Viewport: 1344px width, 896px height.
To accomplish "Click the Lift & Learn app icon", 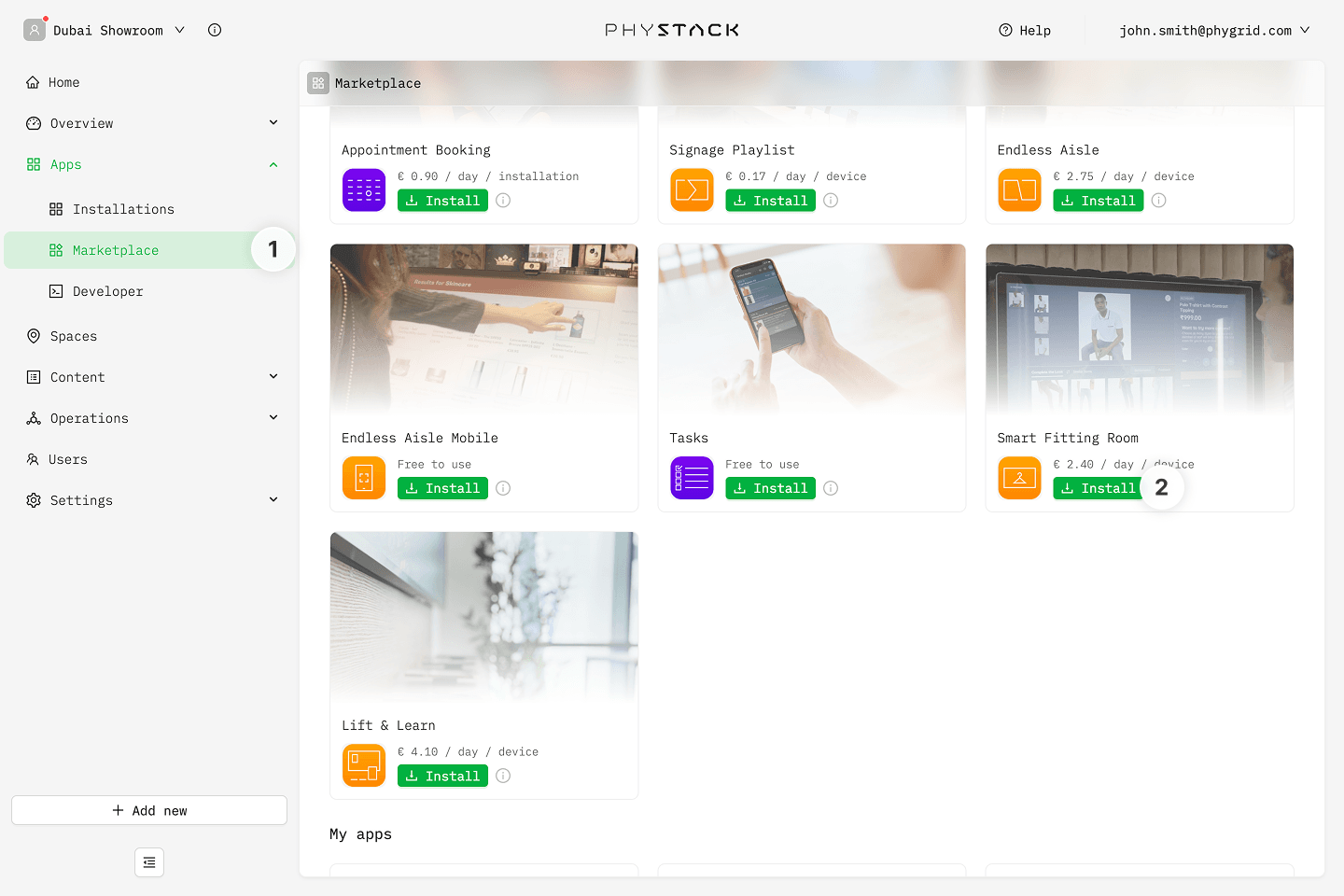I will (x=364, y=765).
